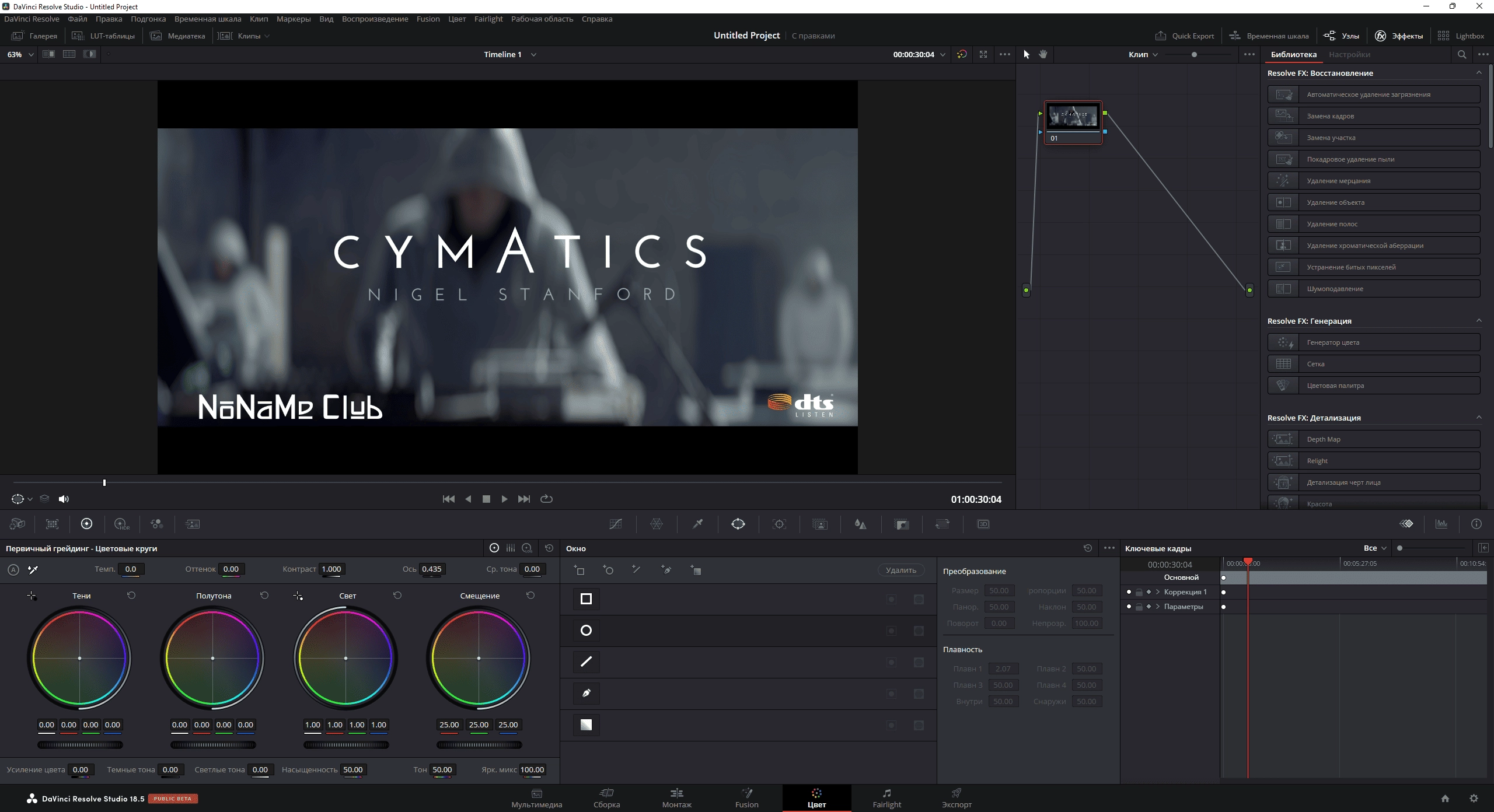The width and height of the screenshot is (1494, 812).
Task: Open the Цвет menu
Action: tap(457, 19)
